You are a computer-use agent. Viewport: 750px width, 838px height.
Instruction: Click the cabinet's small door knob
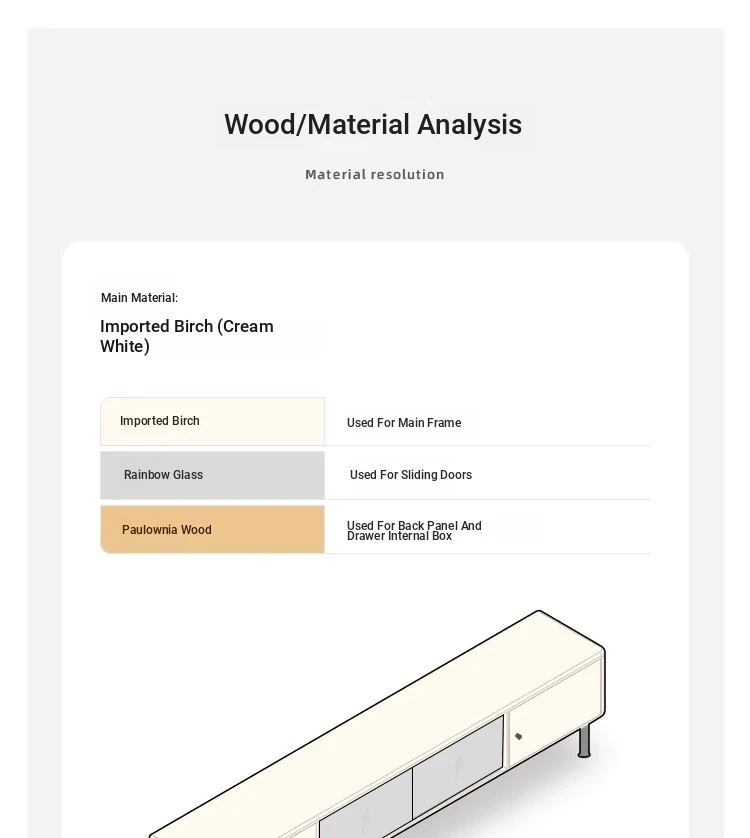[518, 736]
